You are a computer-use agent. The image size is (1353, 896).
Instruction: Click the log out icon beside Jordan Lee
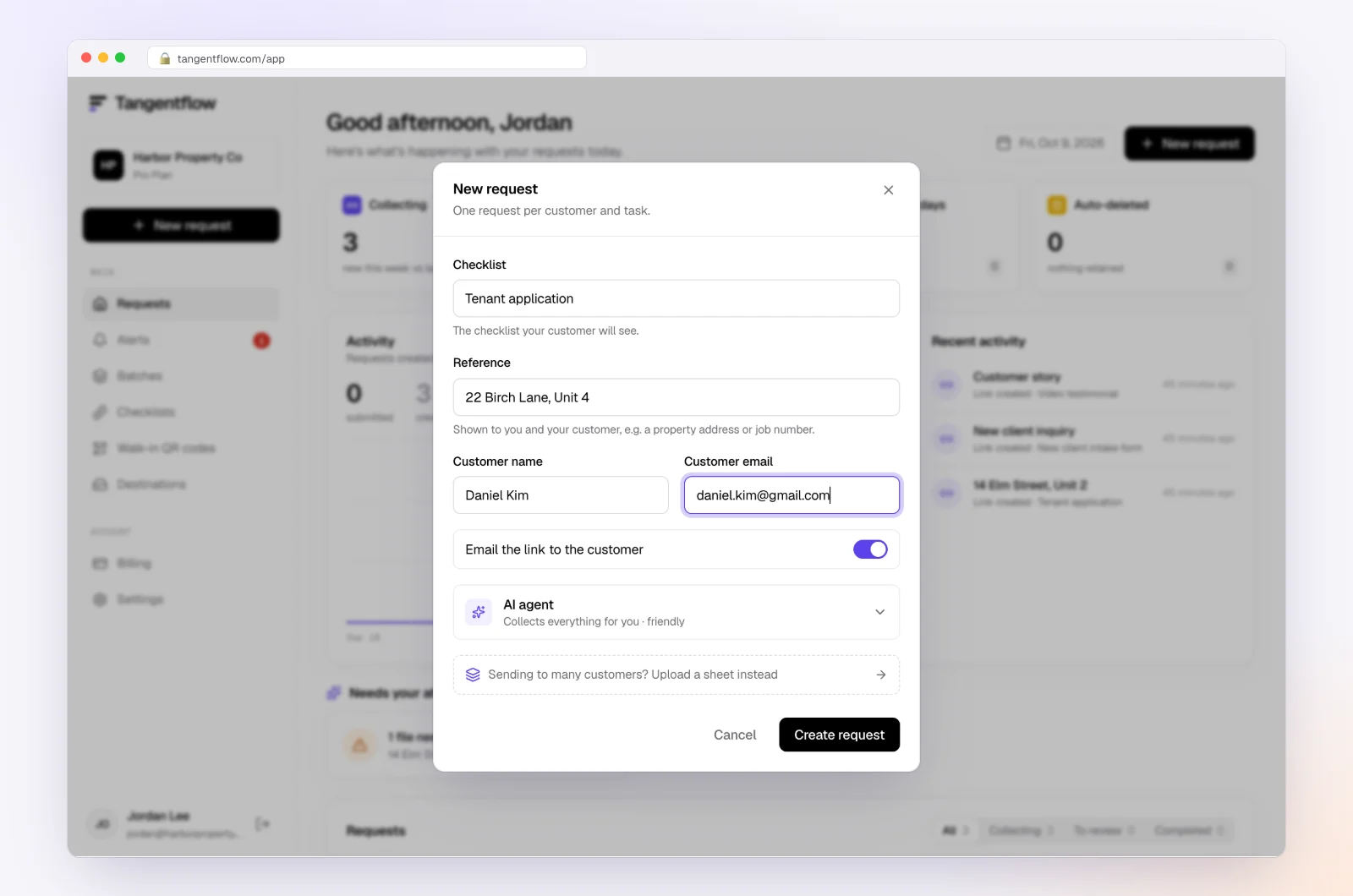(262, 823)
